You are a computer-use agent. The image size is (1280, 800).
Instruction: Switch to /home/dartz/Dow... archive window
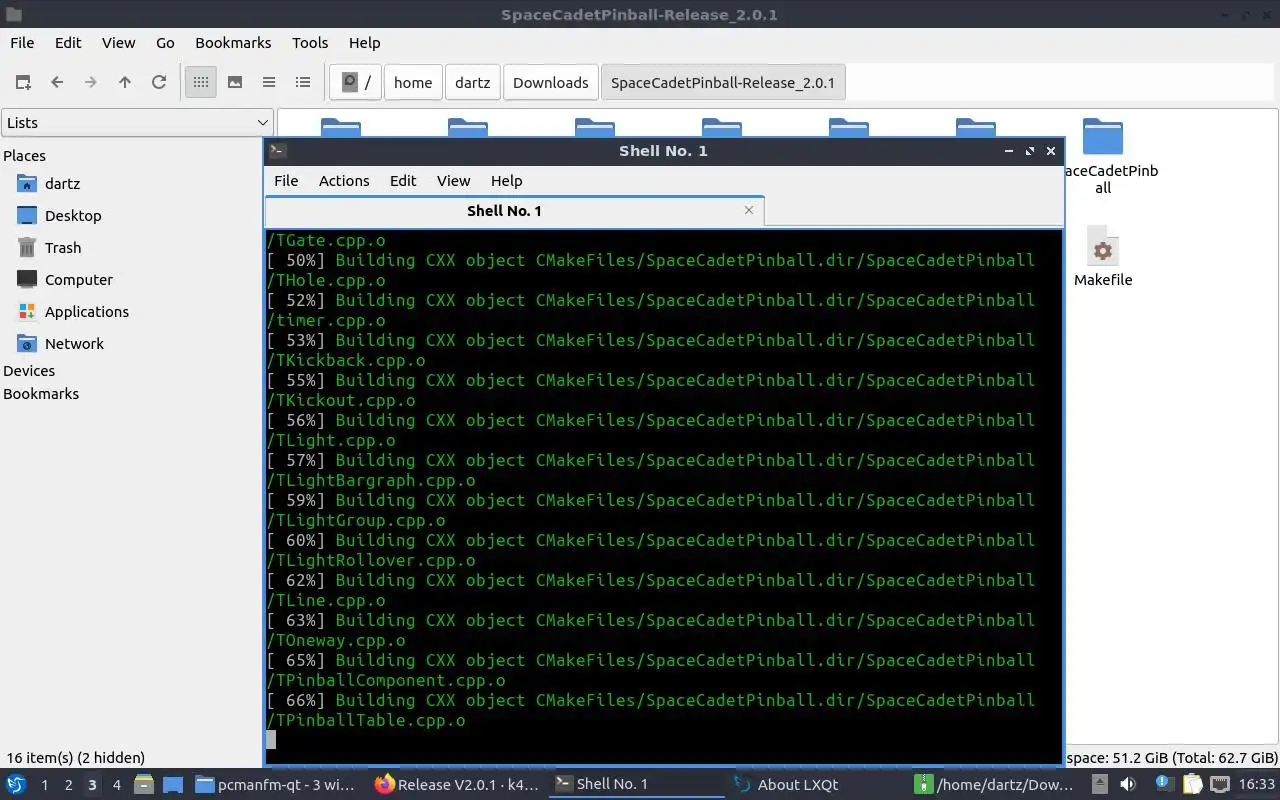pyautogui.click(x=996, y=784)
